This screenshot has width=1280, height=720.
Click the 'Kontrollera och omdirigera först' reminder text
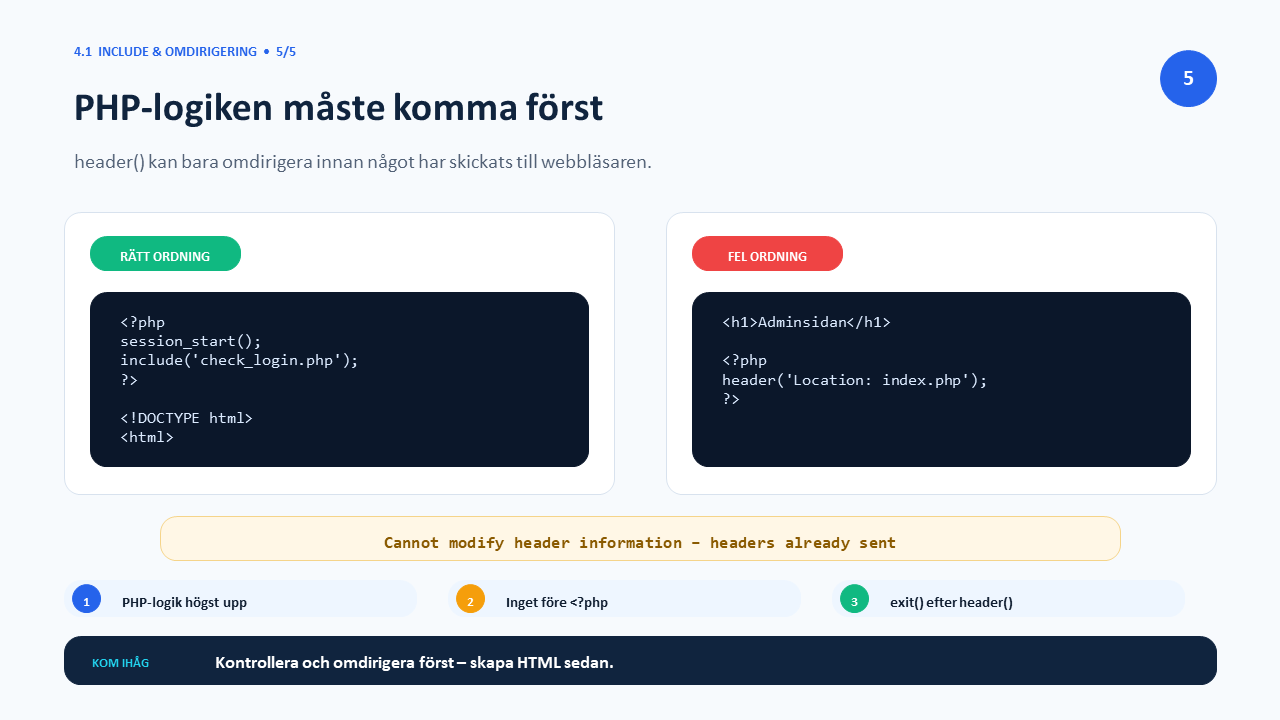tap(414, 662)
